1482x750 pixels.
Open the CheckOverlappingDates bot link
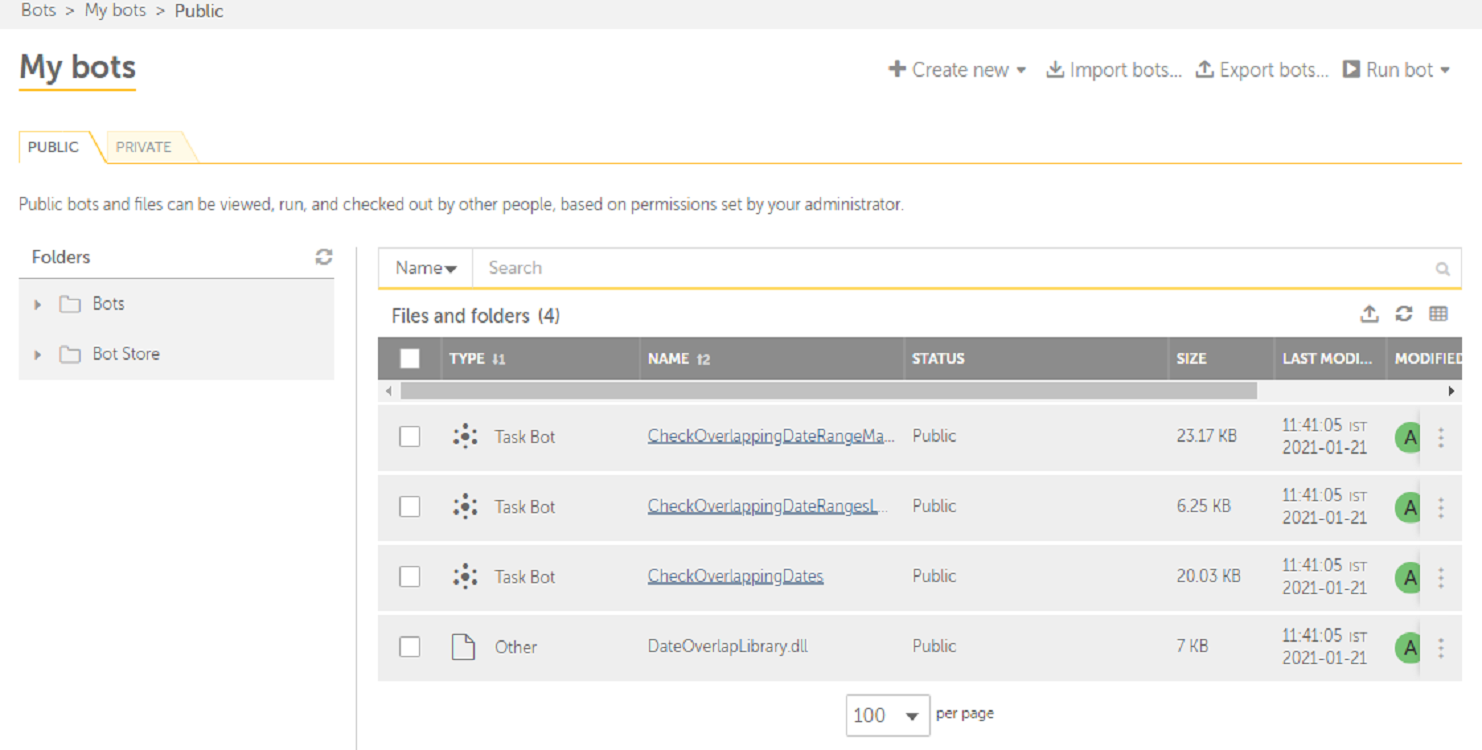pos(735,576)
